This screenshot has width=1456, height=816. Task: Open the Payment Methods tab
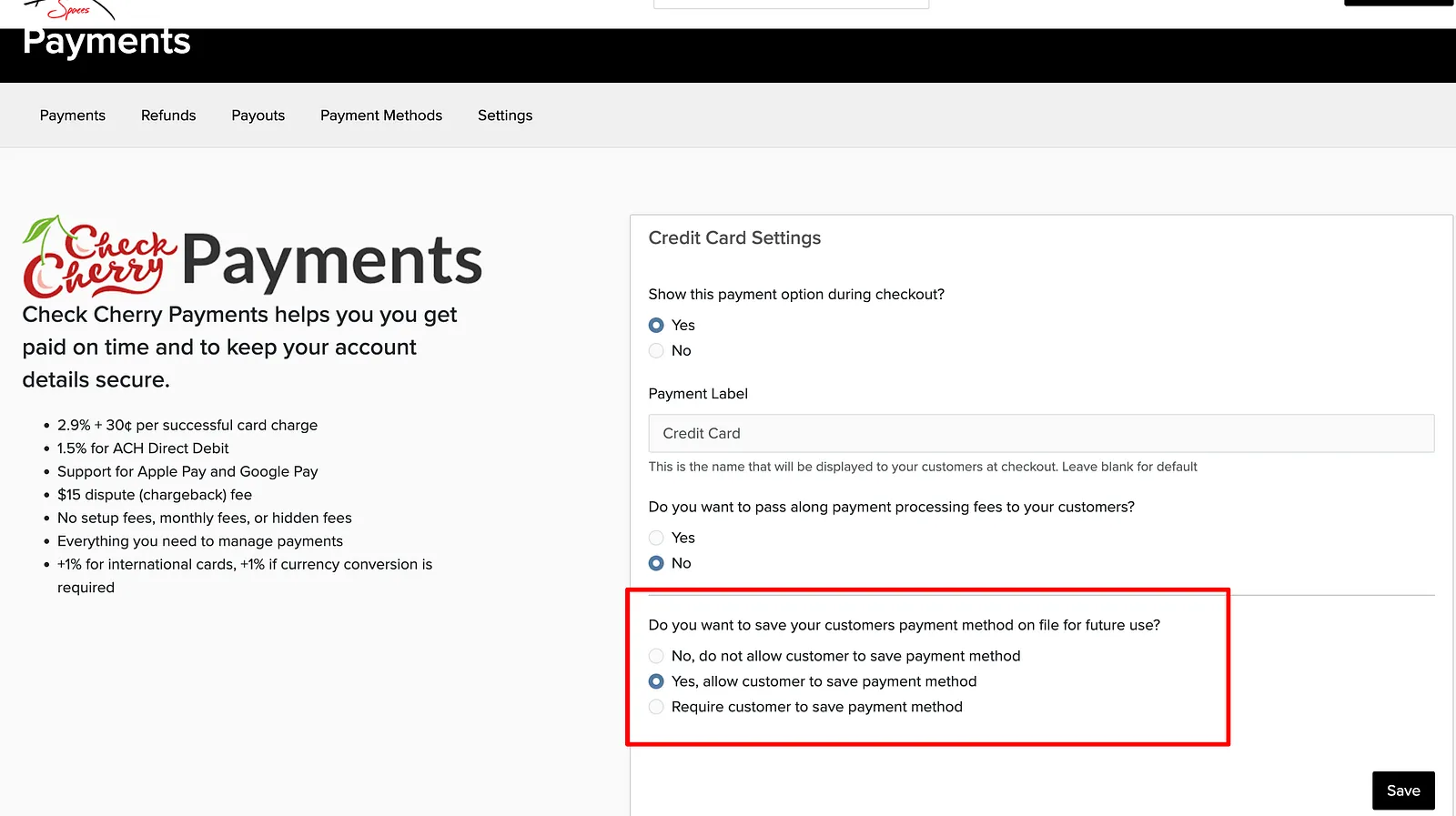pos(381,116)
